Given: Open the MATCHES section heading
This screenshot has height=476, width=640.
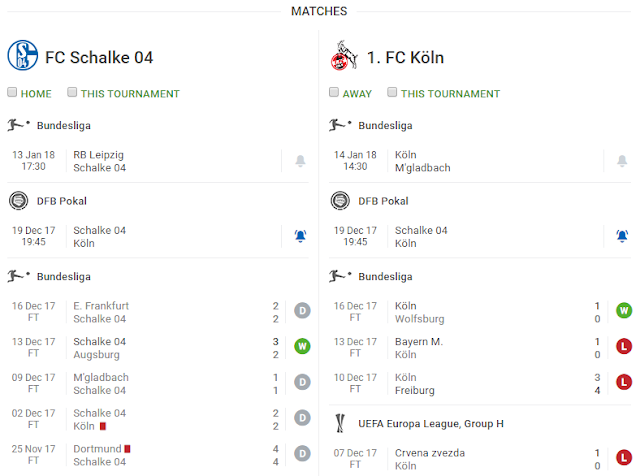Looking at the screenshot, I should [x=319, y=11].
